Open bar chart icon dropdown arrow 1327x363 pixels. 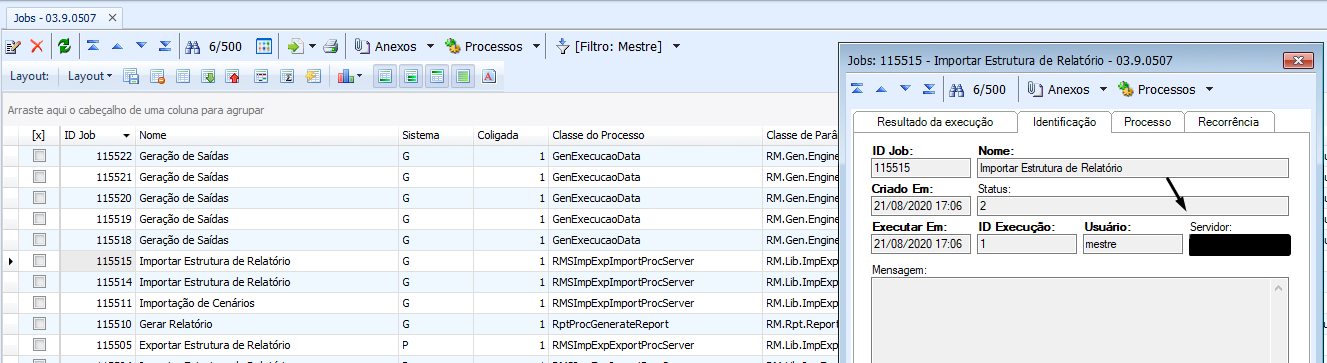pos(360,76)
